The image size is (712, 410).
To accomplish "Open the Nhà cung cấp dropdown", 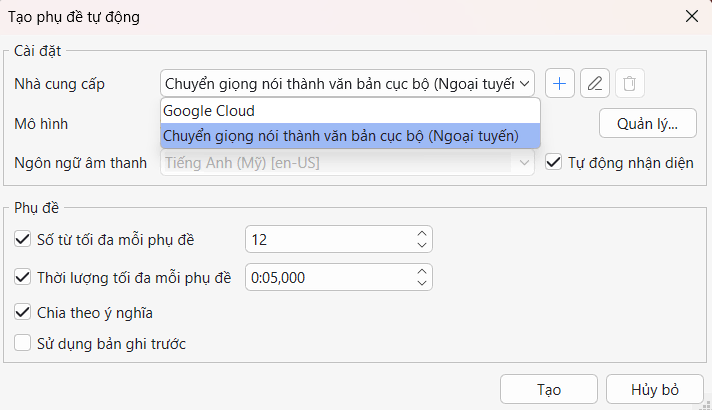I will click(x=347, y=84).
